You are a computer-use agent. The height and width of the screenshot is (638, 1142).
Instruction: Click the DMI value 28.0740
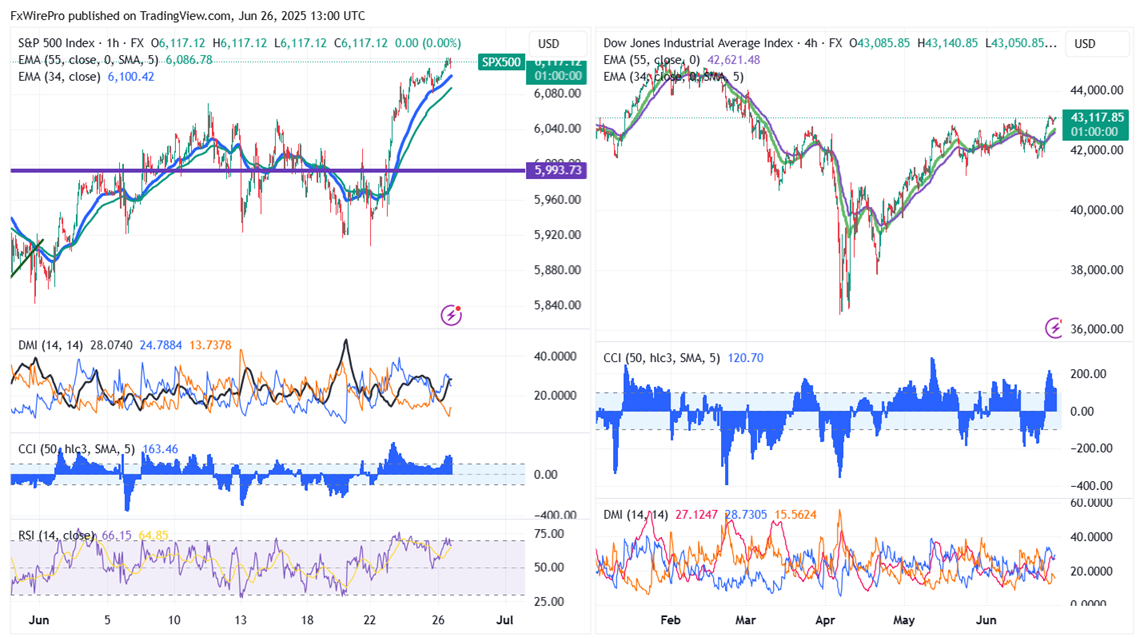click(x=111, y=344)
